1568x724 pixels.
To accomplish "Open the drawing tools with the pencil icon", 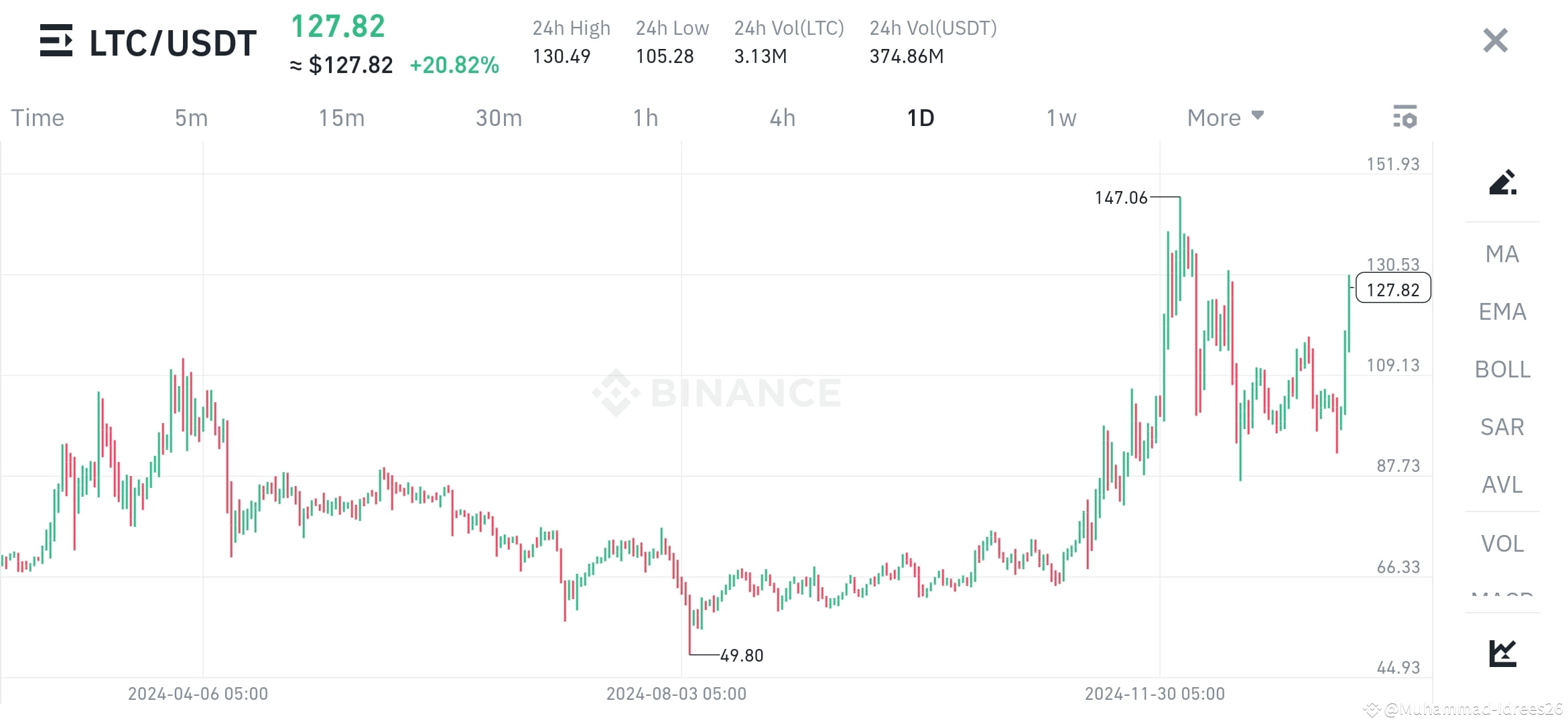I will [1503, 182].
